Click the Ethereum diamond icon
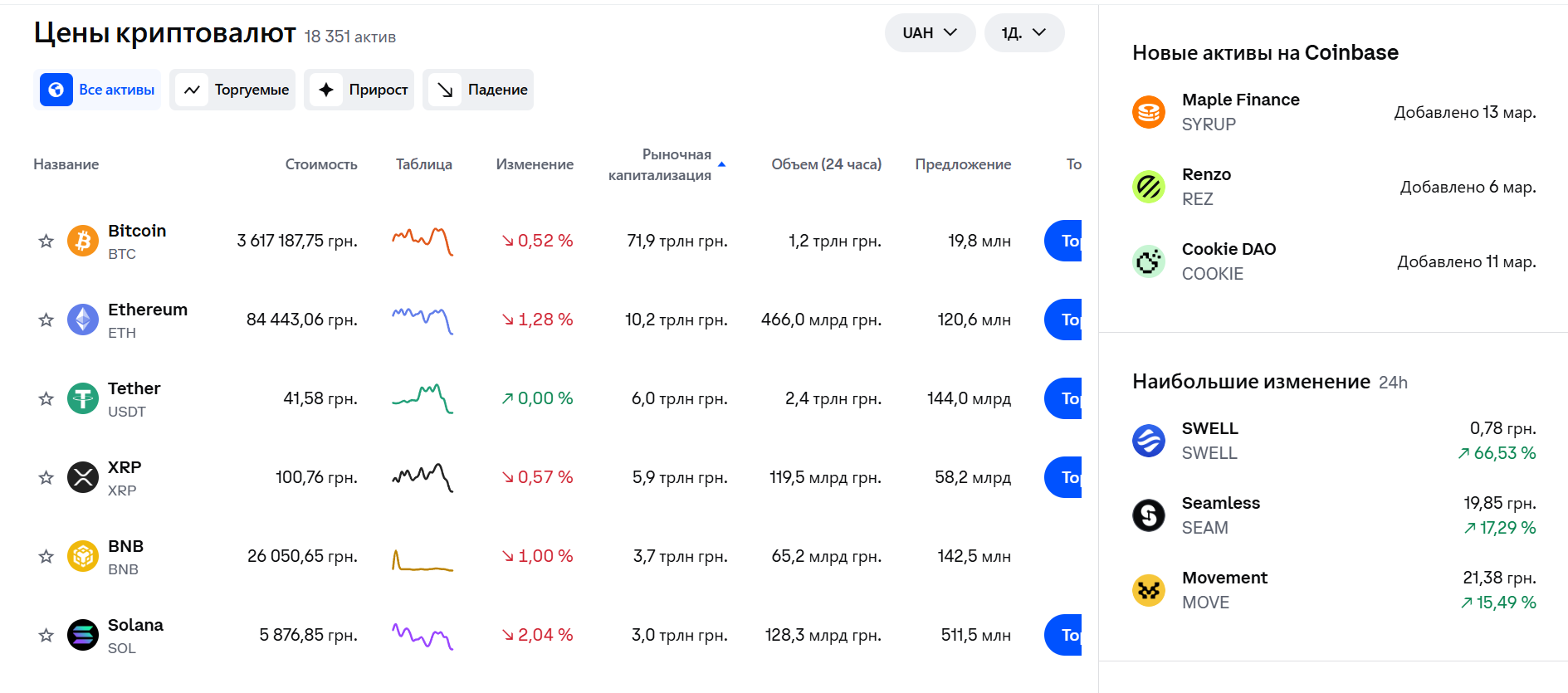Screen dimensions: 1568x693 click(82, 320)
